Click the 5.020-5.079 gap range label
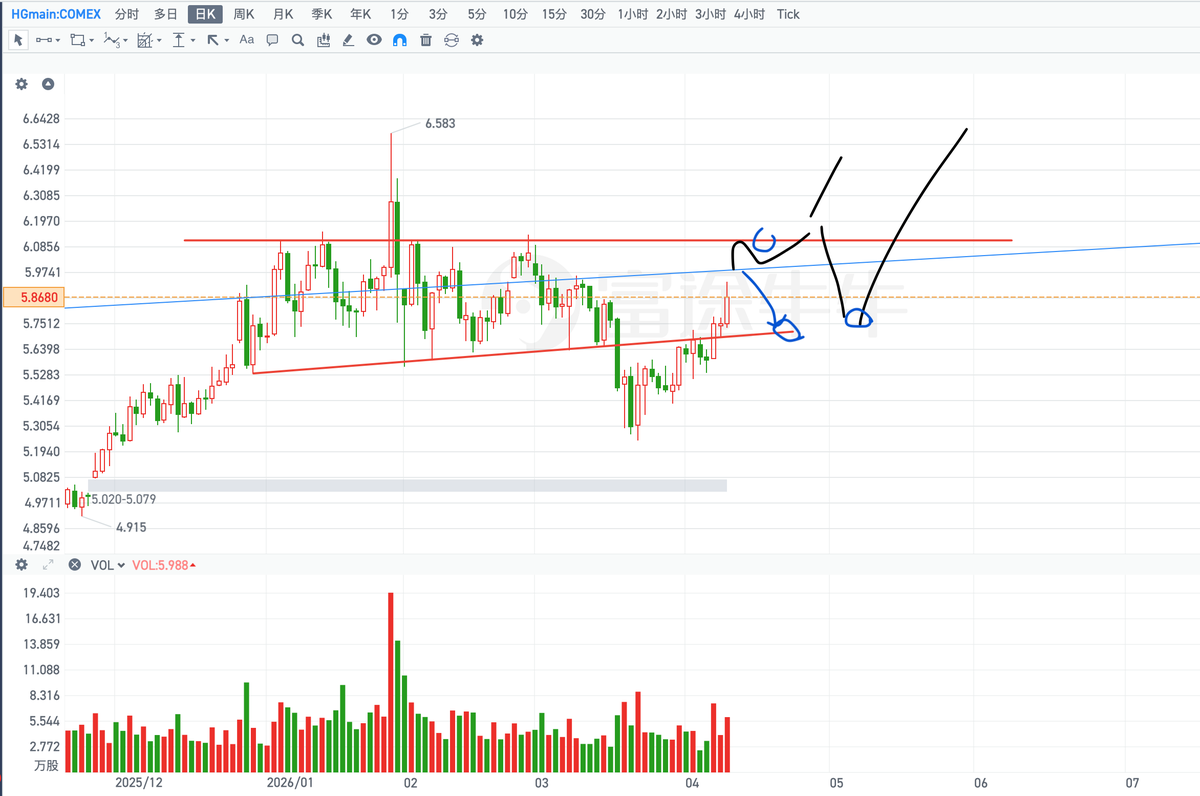 tap(124, 498)
